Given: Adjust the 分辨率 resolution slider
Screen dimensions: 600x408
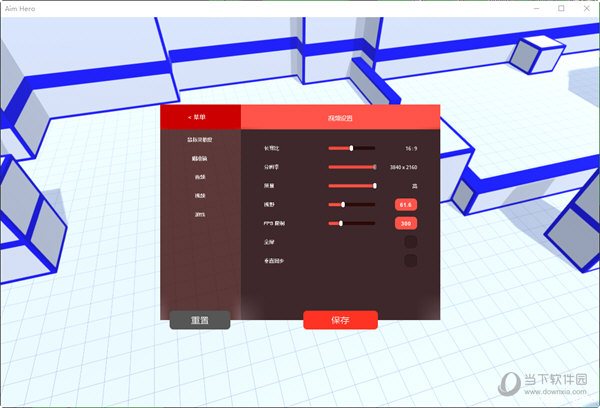Looking at the screenshot, I should pyautogui.click(x=352, y=167).
